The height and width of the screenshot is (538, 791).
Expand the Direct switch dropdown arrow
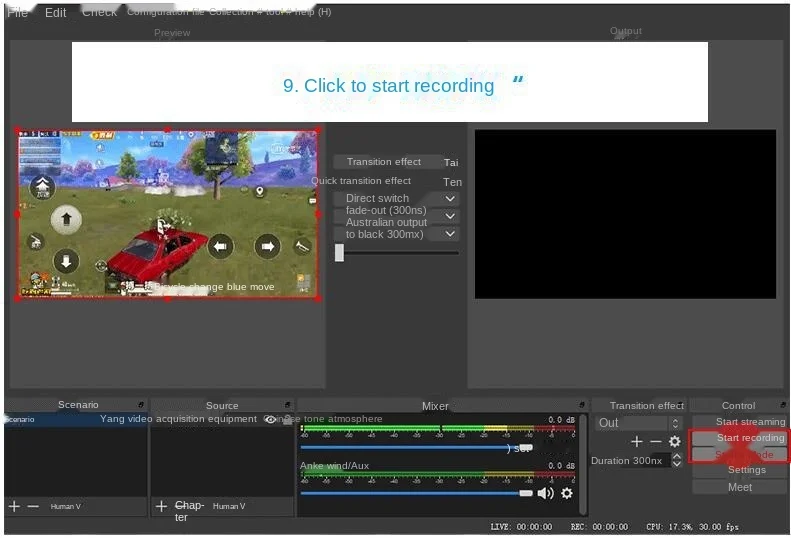(450, 199)
